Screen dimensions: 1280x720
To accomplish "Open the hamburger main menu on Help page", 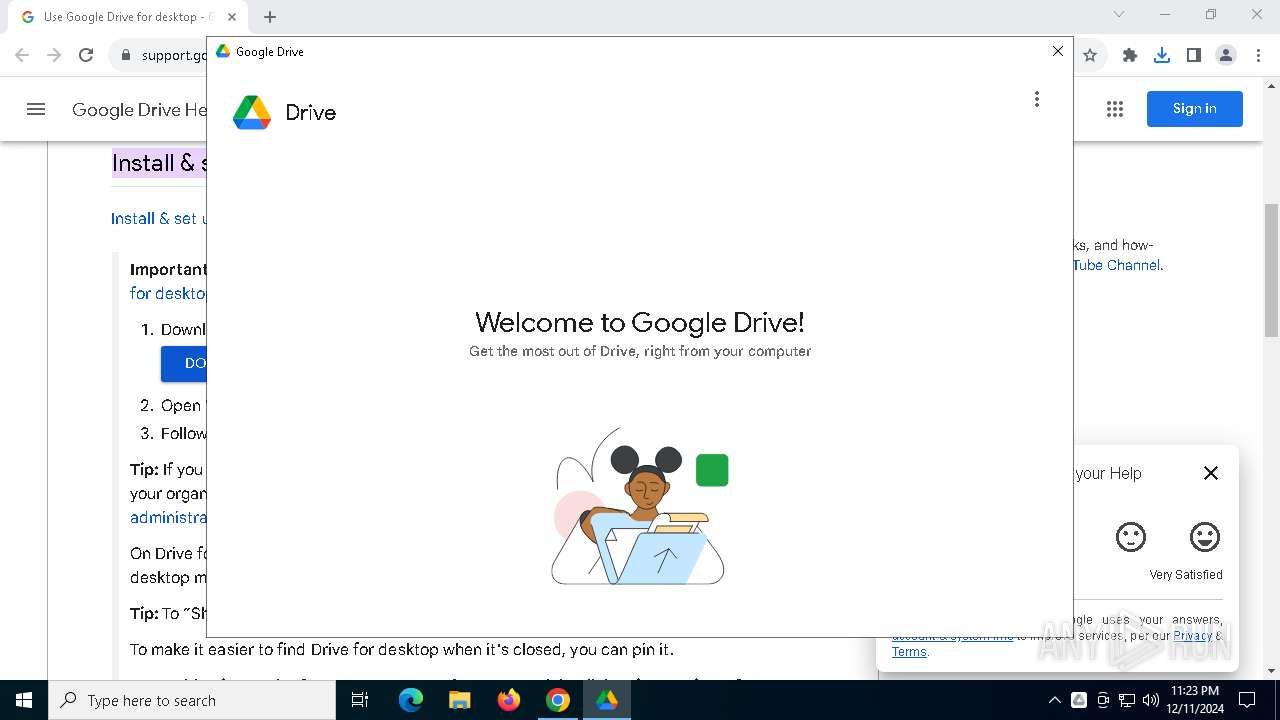I will tap(36, 109).
